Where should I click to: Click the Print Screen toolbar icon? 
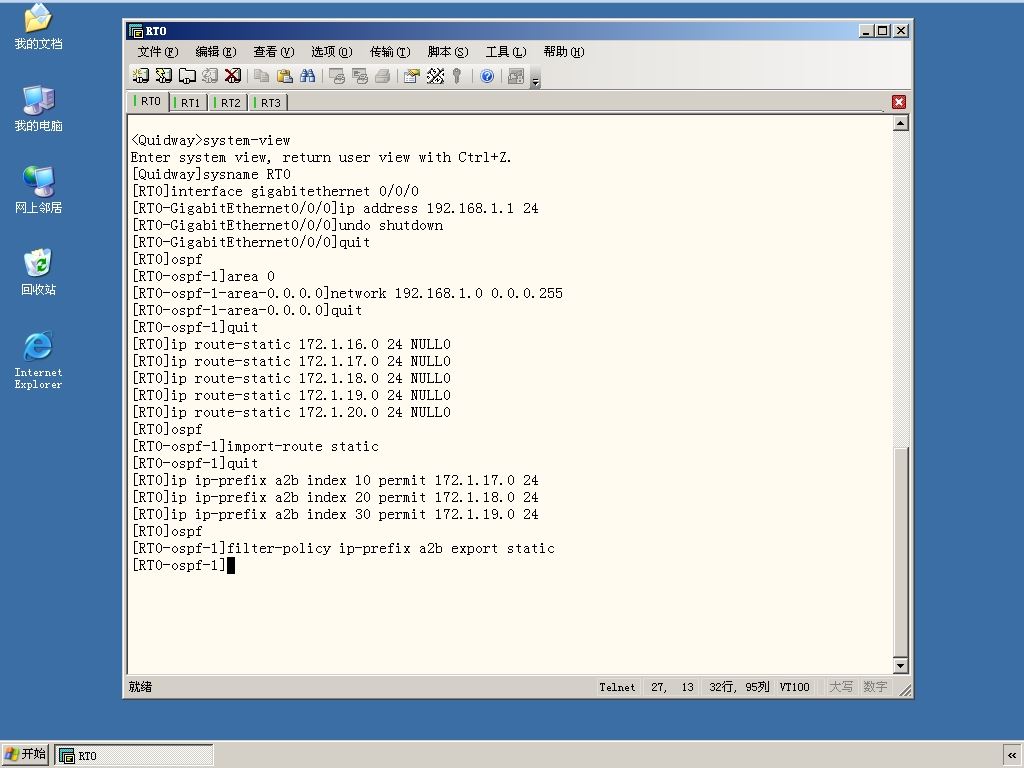337,76
